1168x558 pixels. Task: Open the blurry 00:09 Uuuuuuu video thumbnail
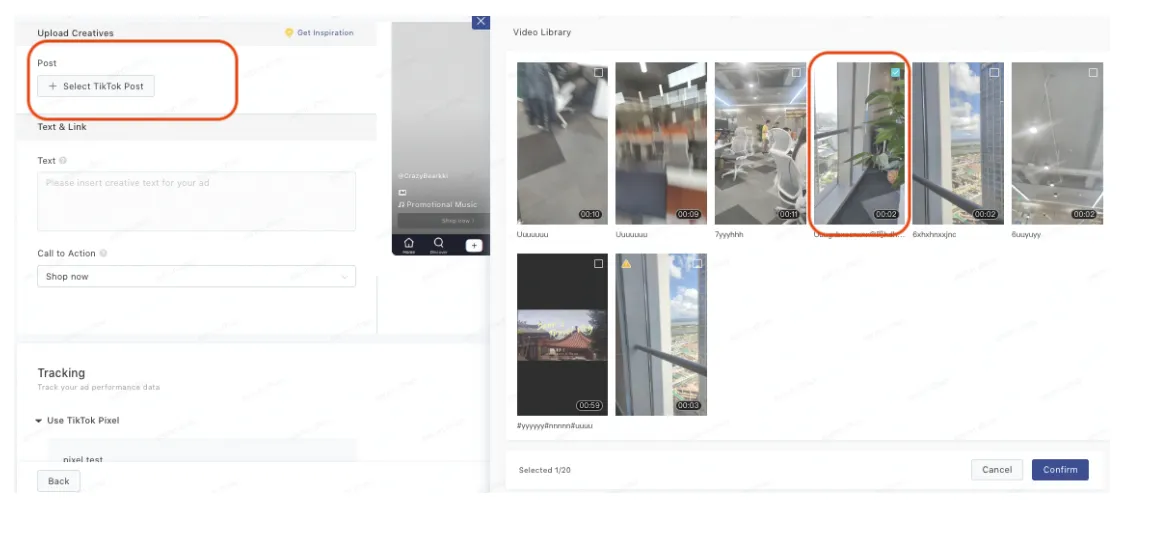661,143
